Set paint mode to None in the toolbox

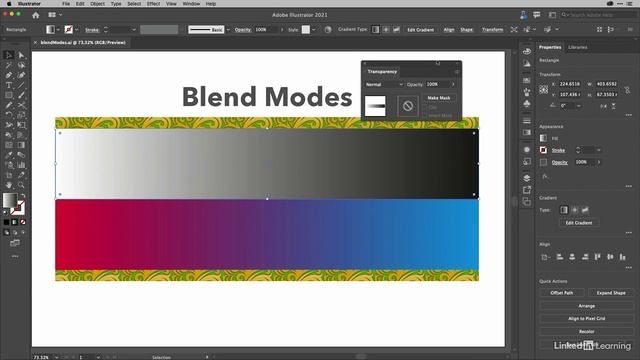(23, 222)
